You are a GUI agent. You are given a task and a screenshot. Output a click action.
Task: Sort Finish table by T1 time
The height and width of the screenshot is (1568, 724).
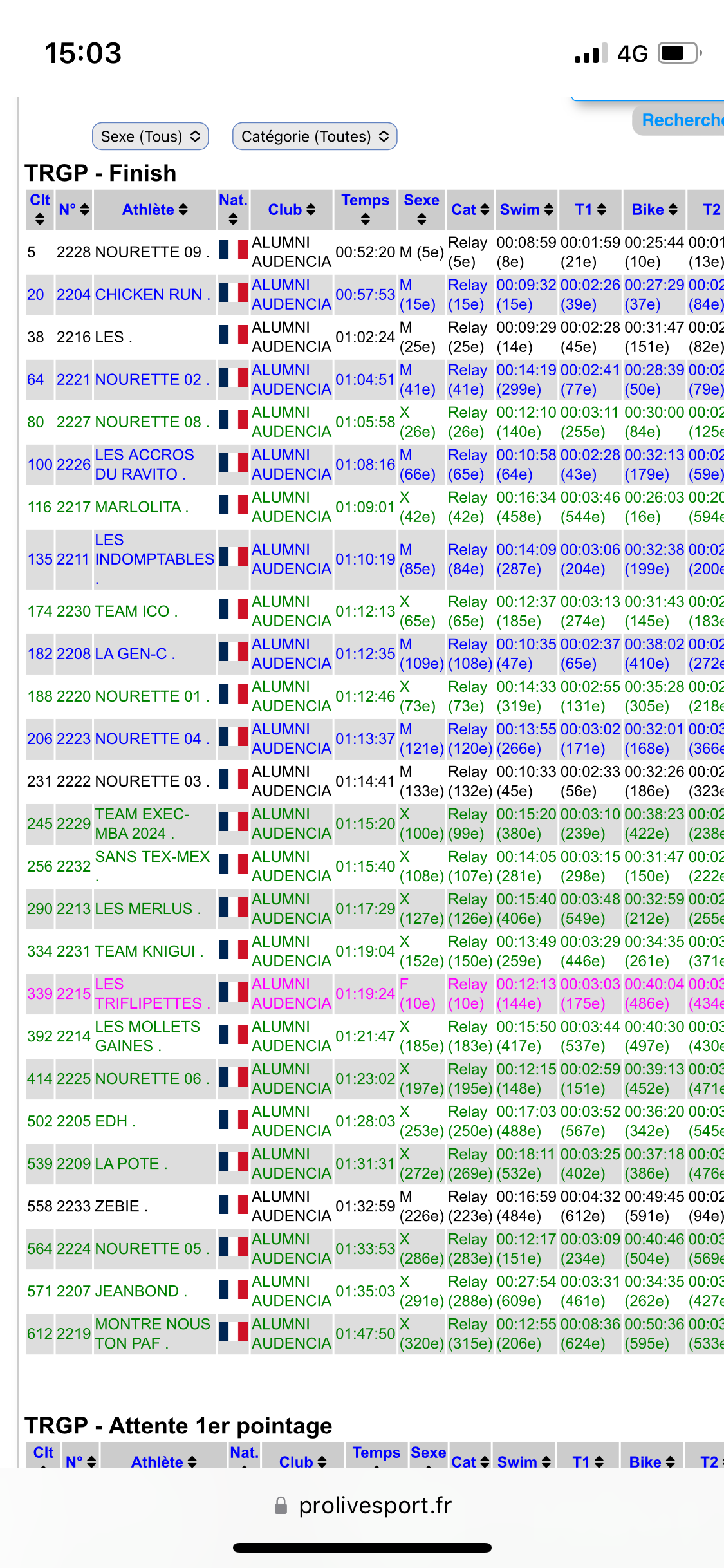click(590, 210)
